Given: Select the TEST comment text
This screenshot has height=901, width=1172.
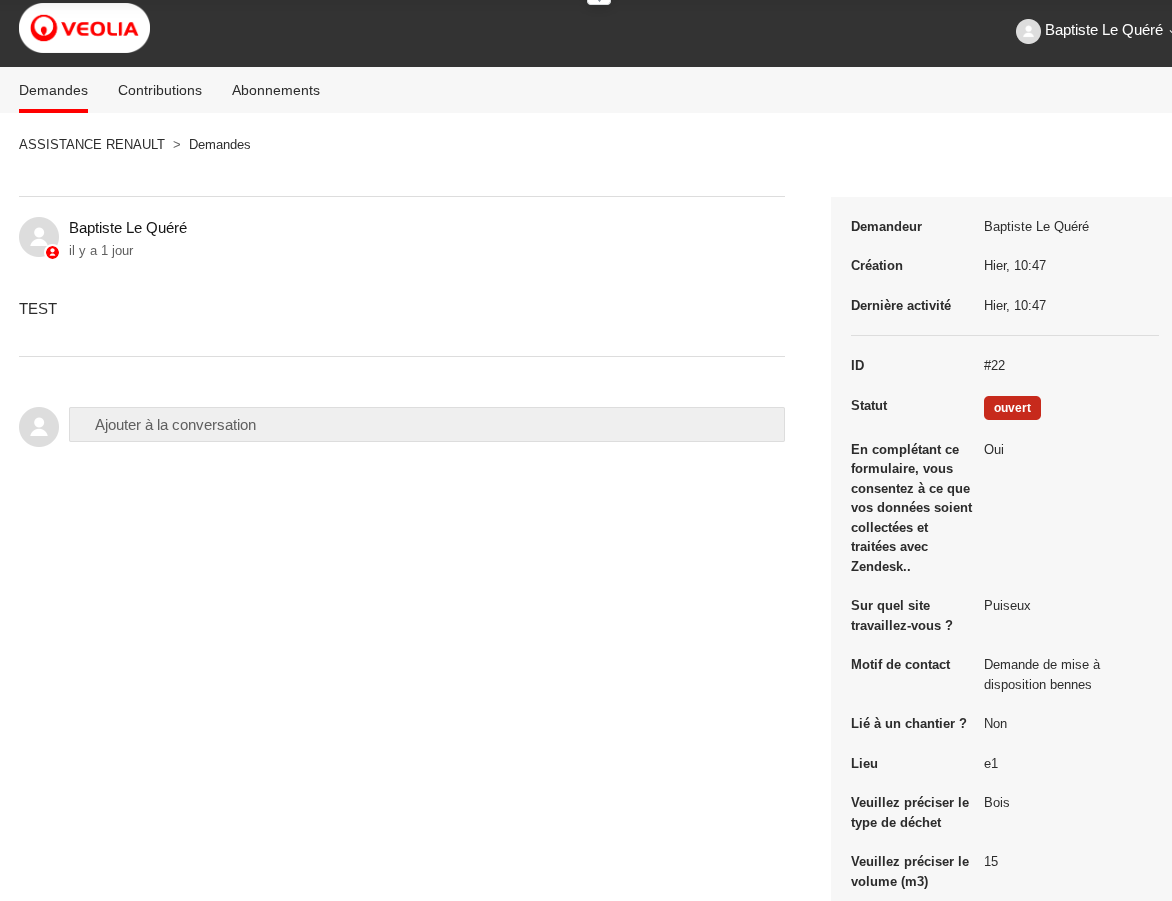Looking at the screenshot, I should click(x=38, y=308).
